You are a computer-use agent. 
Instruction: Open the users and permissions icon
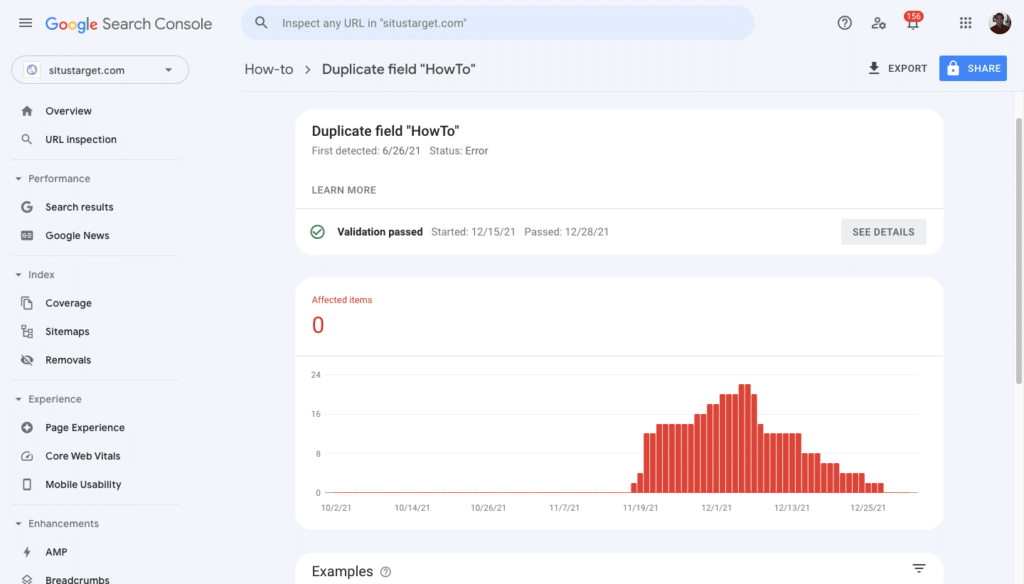878,23
